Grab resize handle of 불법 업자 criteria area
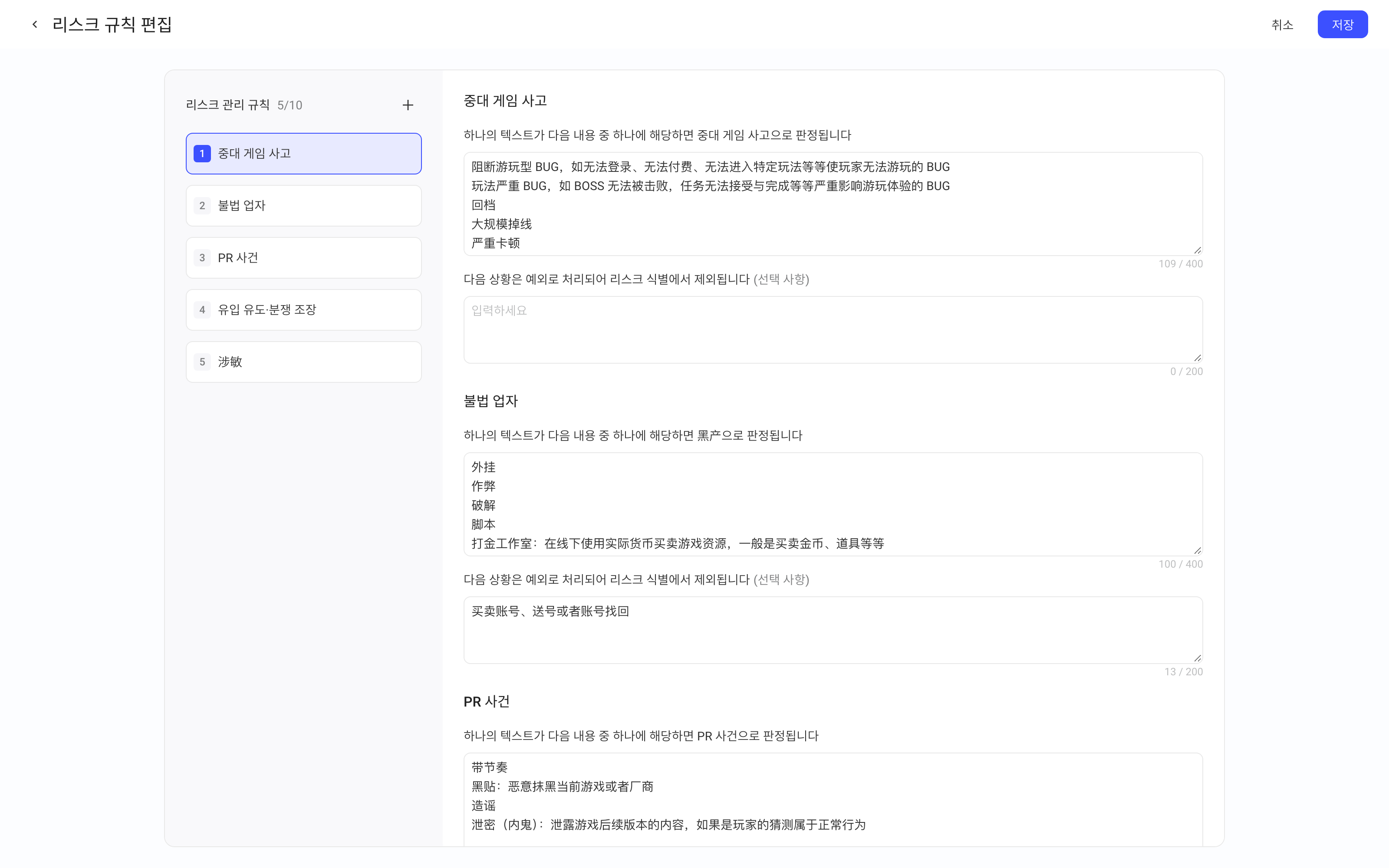Image resolution: width=1389 pixels, height=868 pixels. [1197, 551]
